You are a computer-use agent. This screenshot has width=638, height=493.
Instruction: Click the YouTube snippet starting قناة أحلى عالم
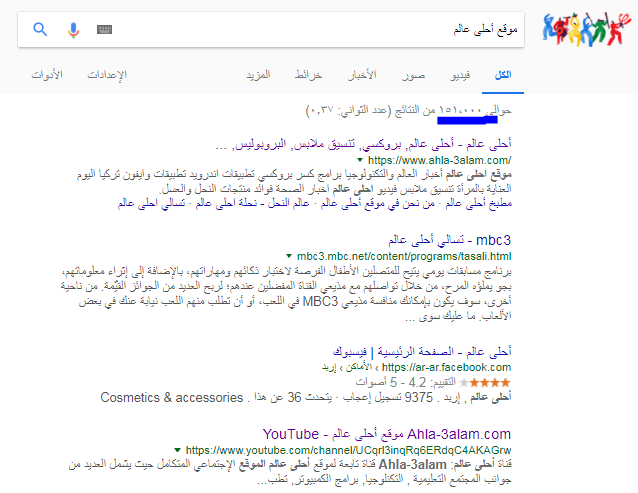click(x=290, y=472)
